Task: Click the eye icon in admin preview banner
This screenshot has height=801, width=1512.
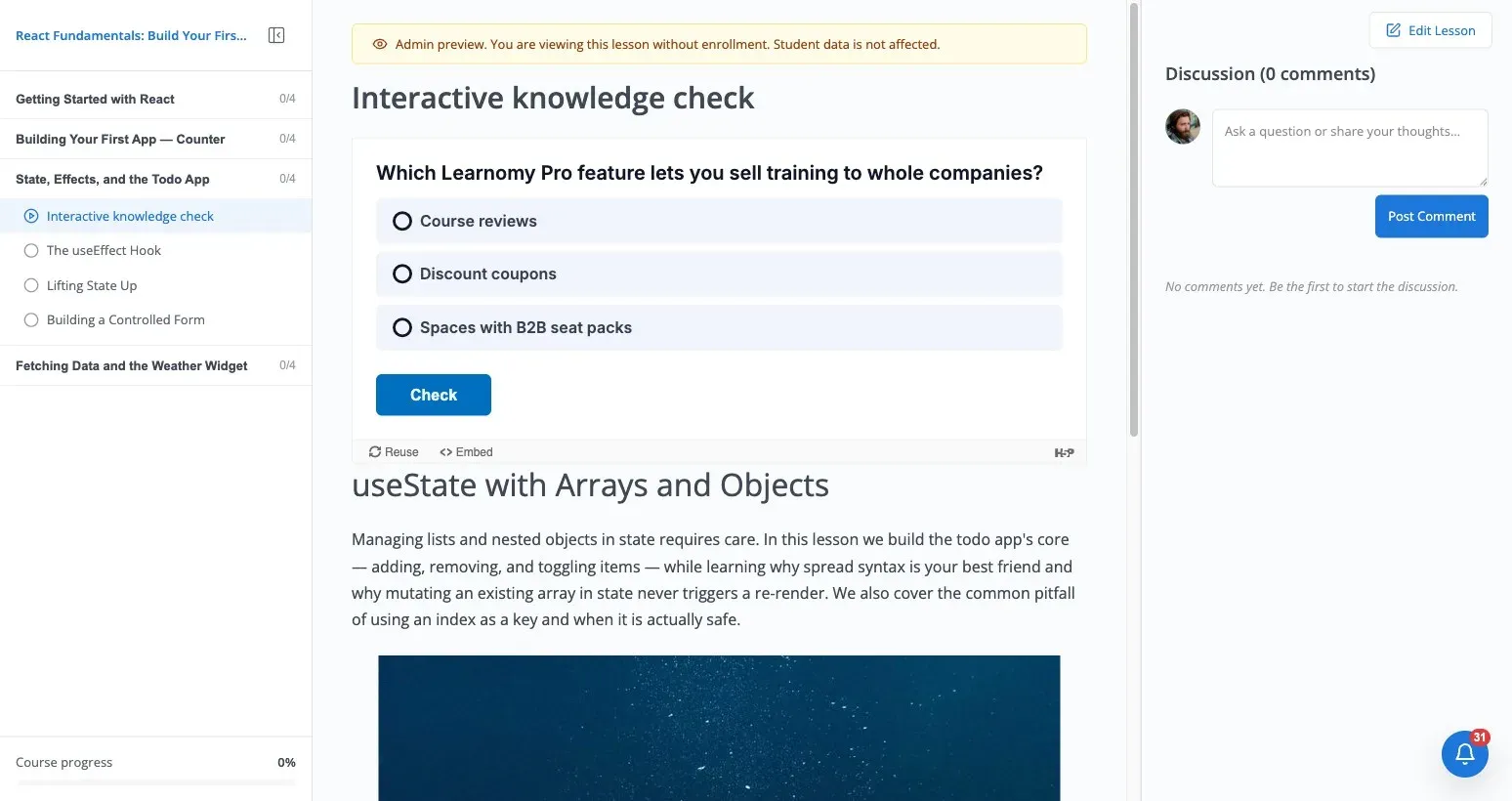Action: 380,44
